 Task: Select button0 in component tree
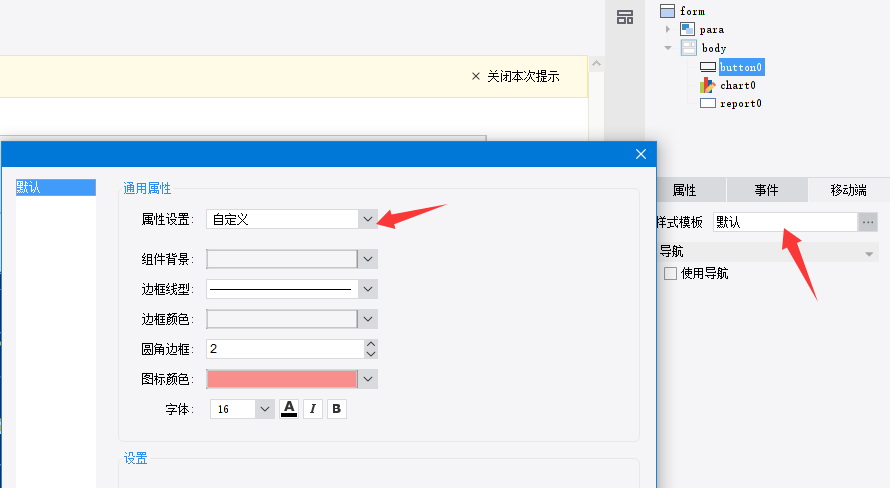(741, 67)
